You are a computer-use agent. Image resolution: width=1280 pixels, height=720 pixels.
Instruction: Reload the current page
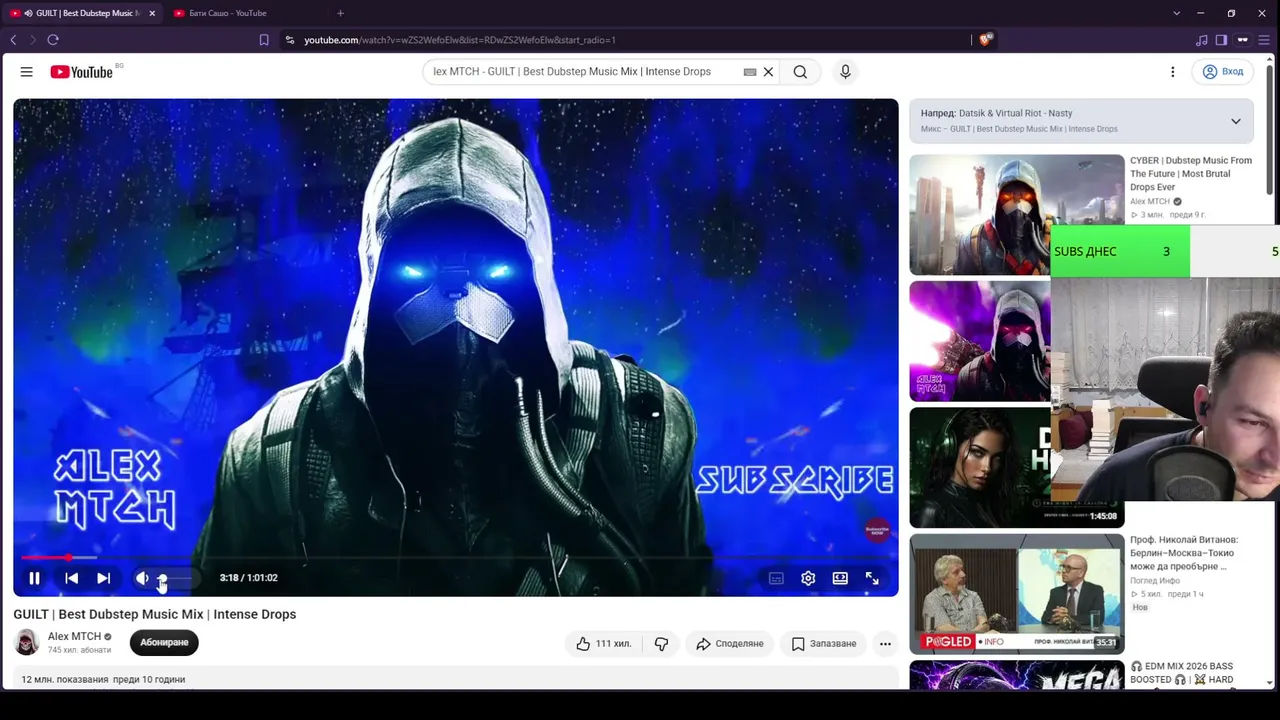tap(53, 40)
